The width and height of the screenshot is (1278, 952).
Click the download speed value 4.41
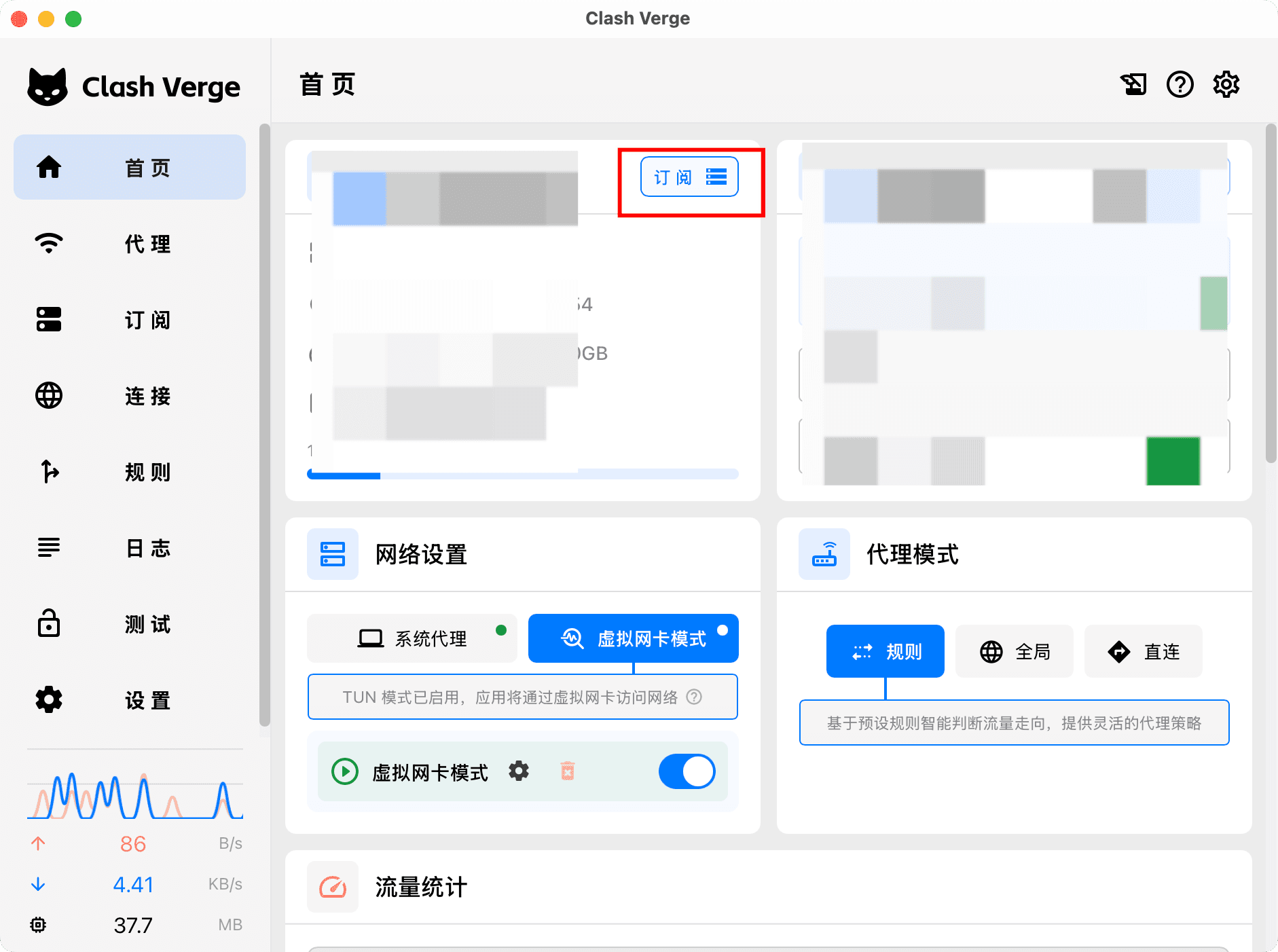133,884
